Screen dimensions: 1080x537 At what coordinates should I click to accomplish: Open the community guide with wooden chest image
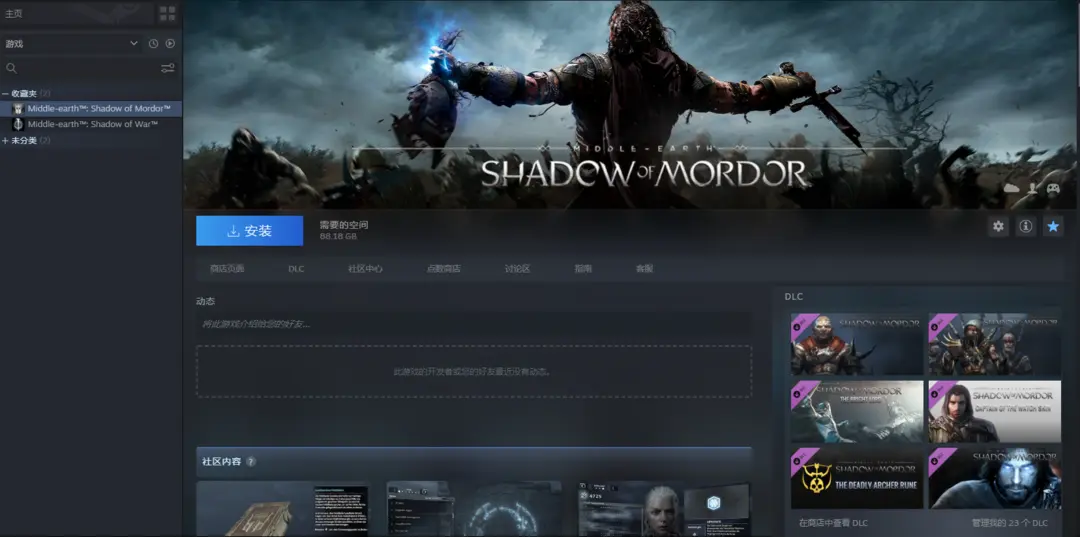coord(282,509)
